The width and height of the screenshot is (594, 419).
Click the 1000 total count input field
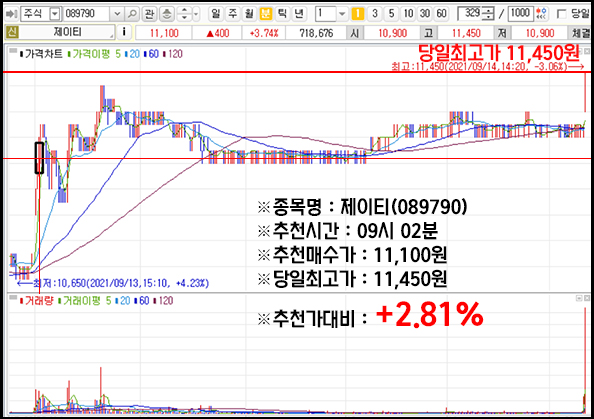pyautogui.click(x=520, y=14)
